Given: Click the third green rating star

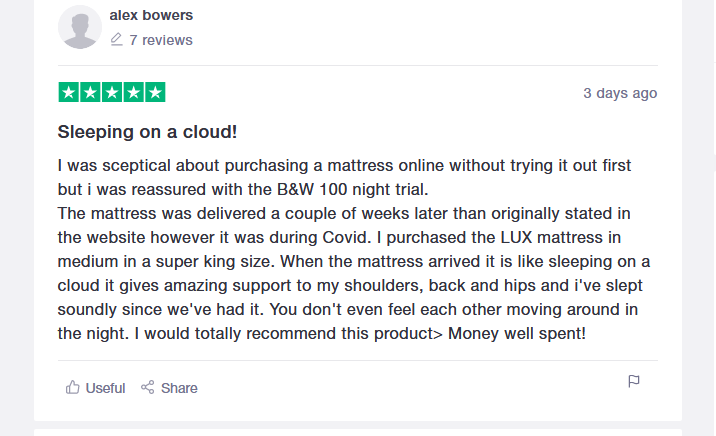Looking at the screenshot, I should point(112,92).
